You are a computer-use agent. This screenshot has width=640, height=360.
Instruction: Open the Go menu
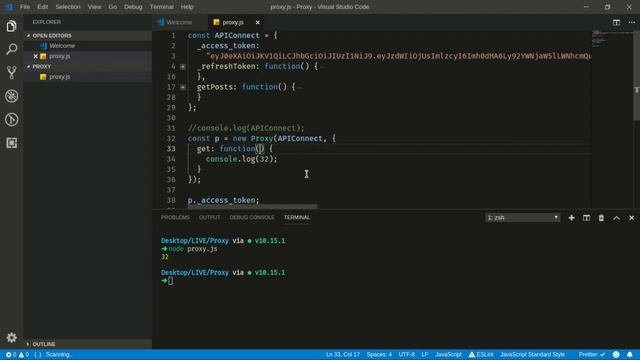click(x=113, y=7)
